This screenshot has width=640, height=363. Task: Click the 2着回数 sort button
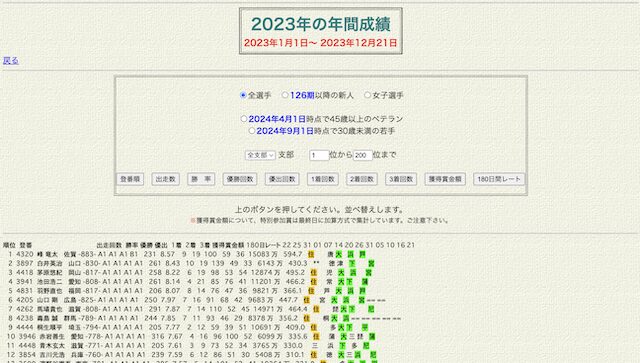tap(362, 179)
